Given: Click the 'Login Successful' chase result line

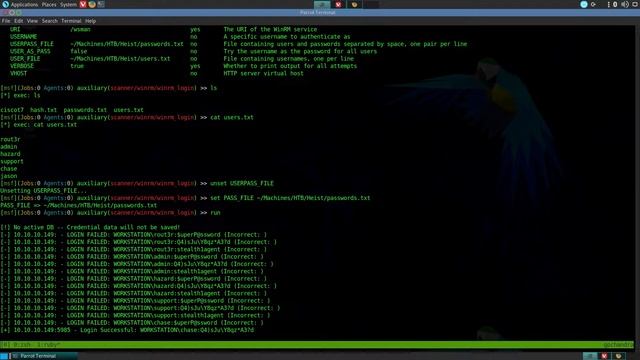Looking at the screenshot, I should 127,330.
